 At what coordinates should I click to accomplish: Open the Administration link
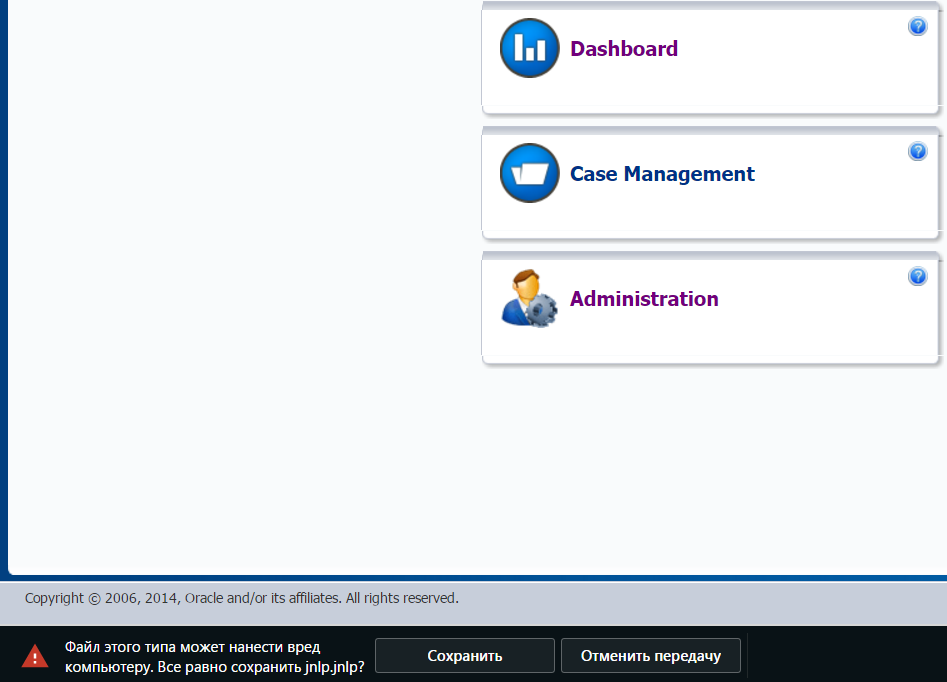pyautogui.click(x=644, y=299)
